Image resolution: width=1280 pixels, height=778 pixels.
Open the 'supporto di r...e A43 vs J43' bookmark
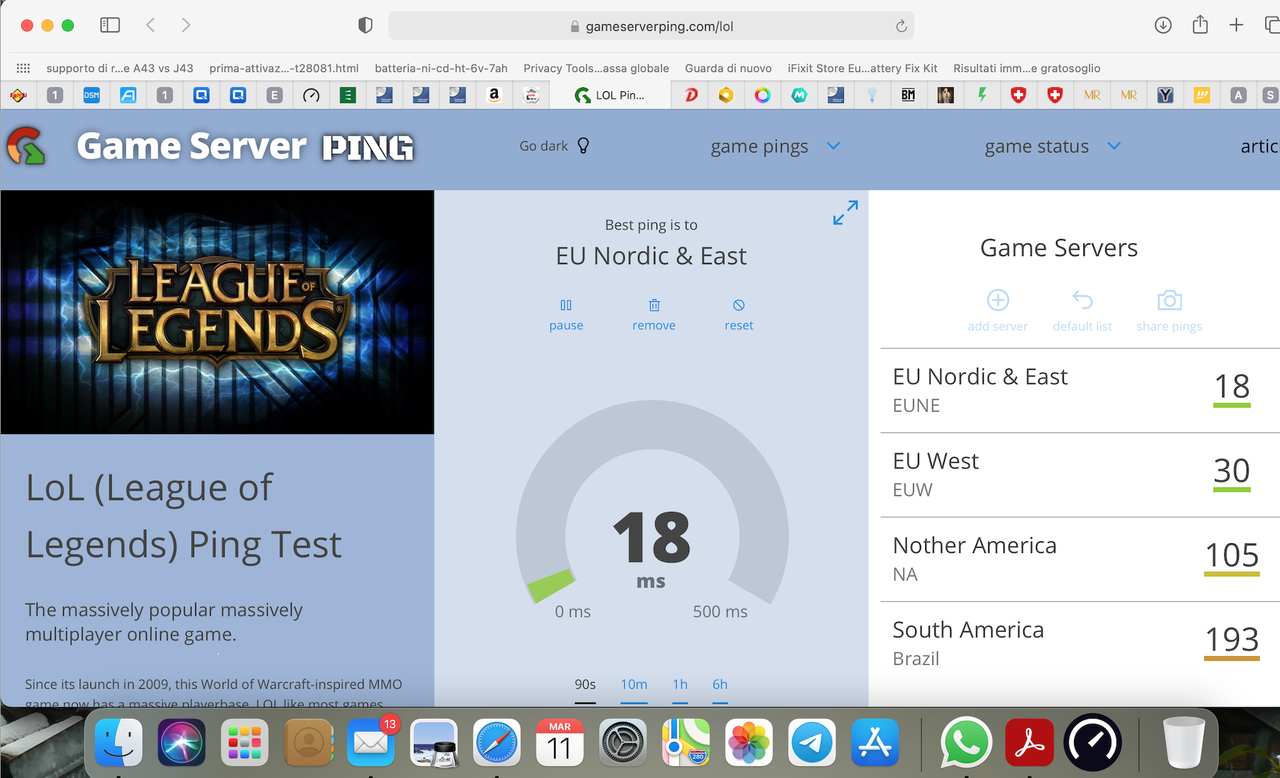click(x=120, y=68)
